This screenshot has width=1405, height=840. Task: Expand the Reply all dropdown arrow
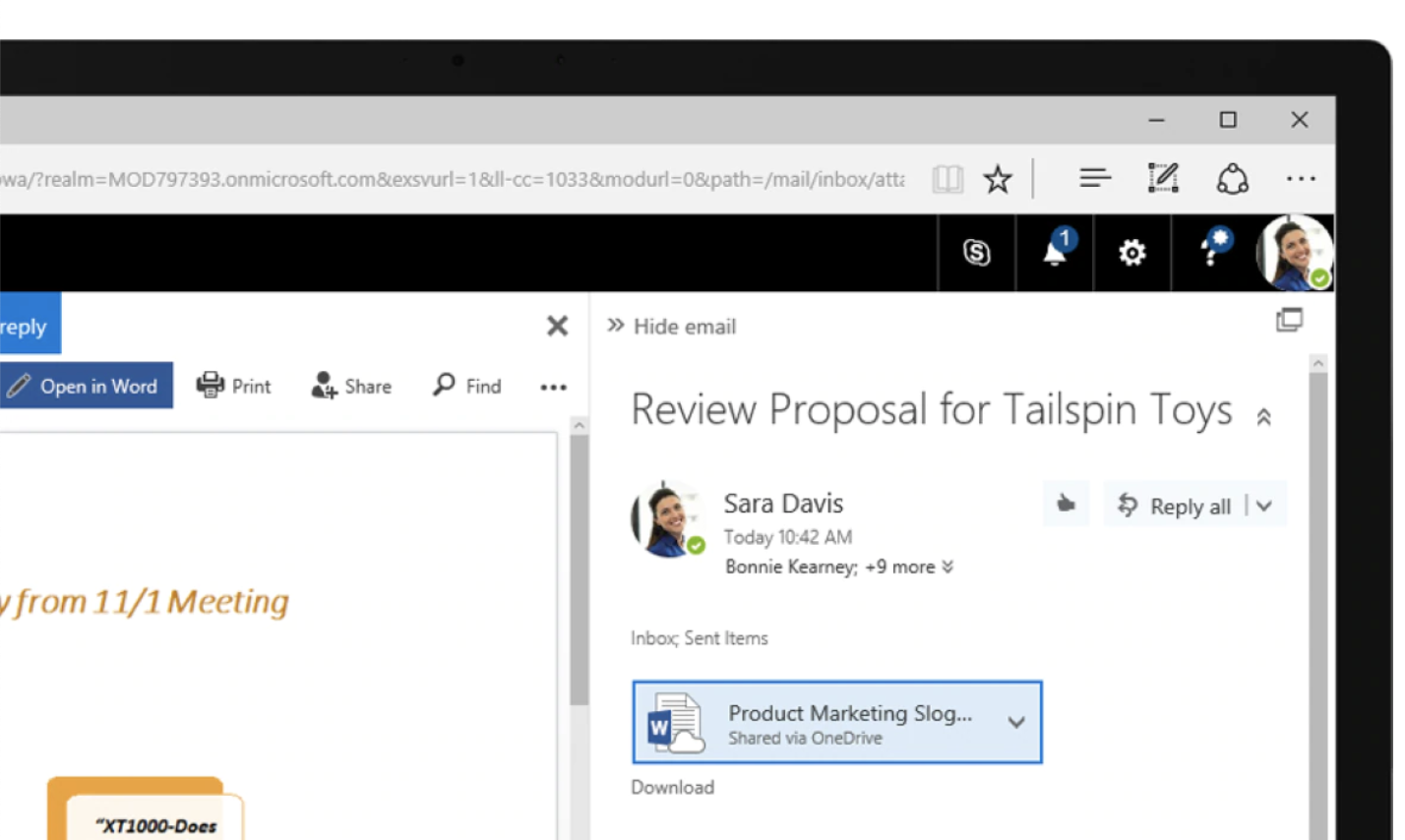point(1265,506)
